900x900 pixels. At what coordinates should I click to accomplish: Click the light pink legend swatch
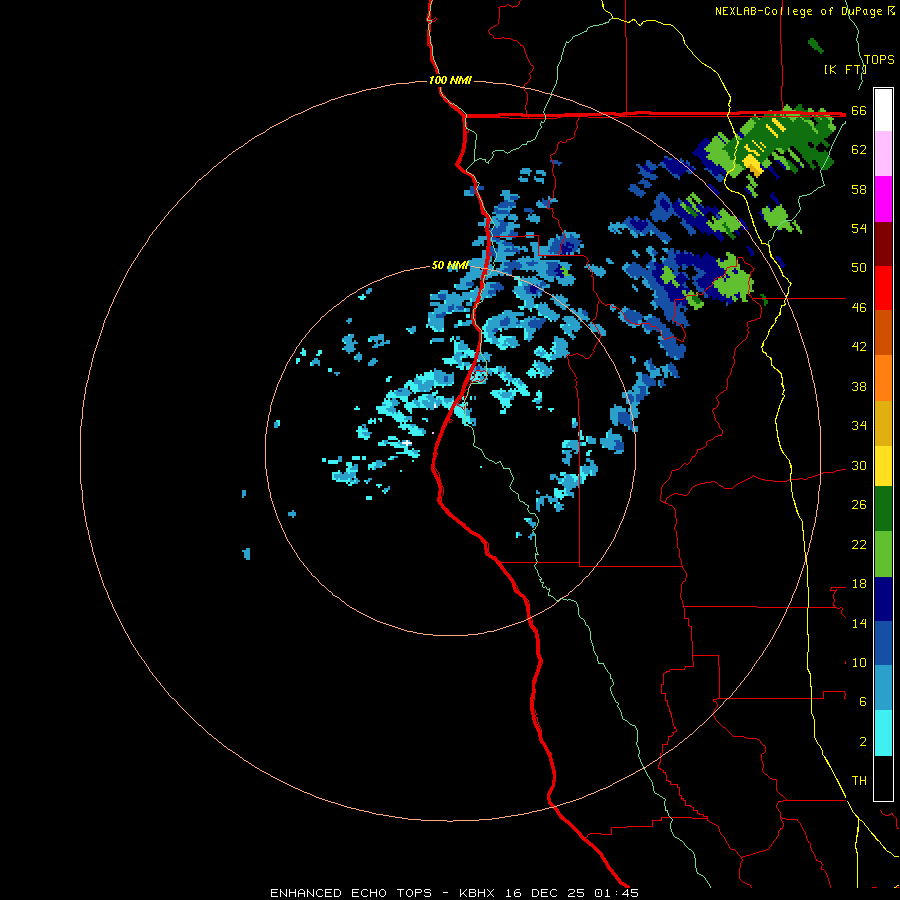click(883, 154)
